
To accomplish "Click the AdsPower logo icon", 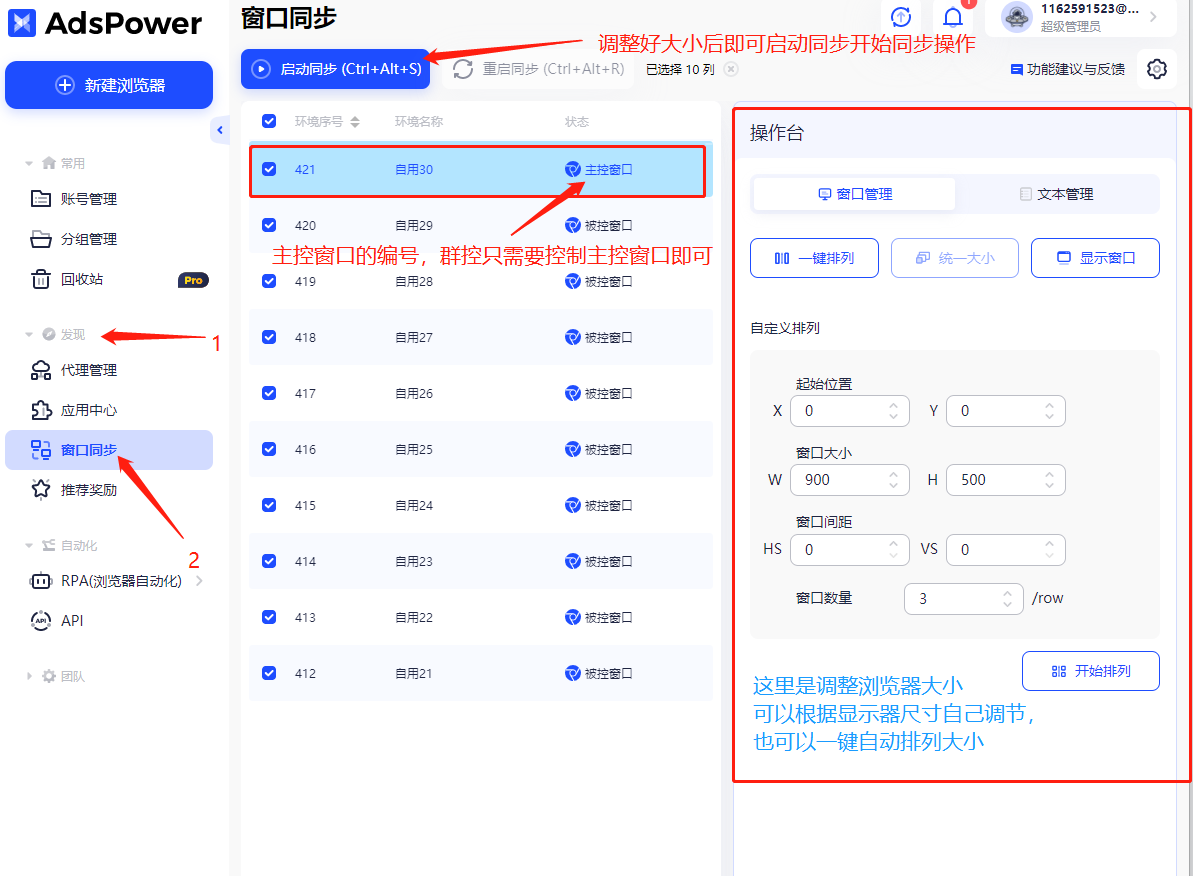I will coord(21,23).
